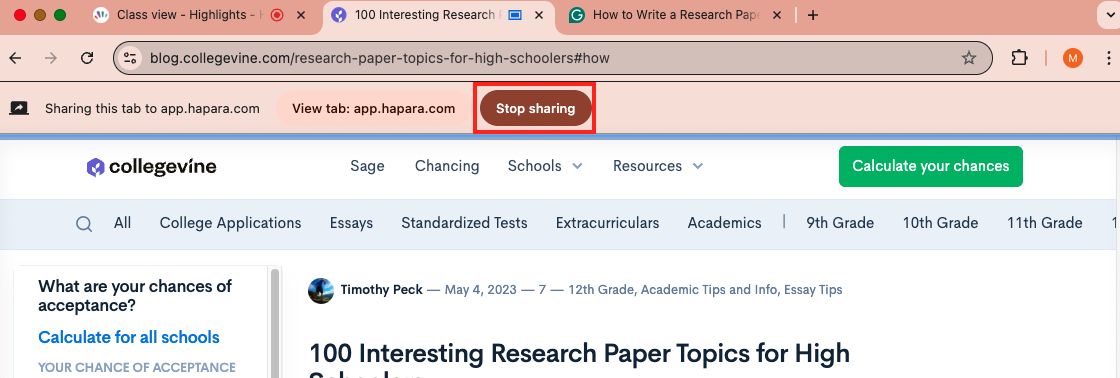The width and height of the screenshot is (1120, 378).
Task: Click the browser back arrow
Action: point(15,58)
